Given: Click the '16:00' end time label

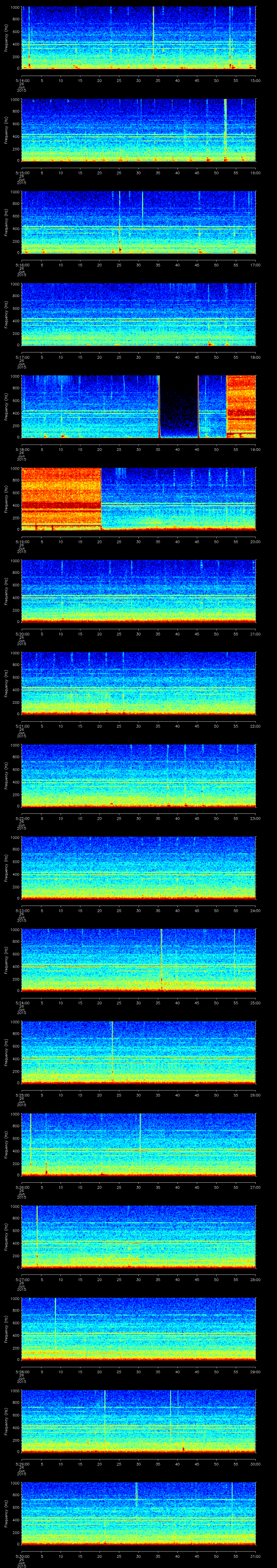Looking at the screenshot, I should (255, 173).
